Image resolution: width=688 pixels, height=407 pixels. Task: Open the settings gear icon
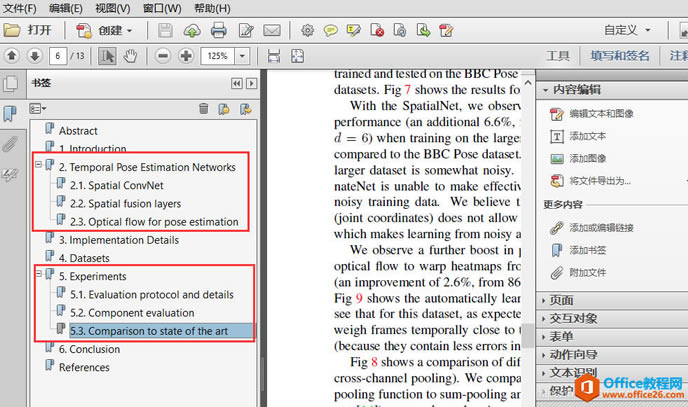click(x=307, y=30)
